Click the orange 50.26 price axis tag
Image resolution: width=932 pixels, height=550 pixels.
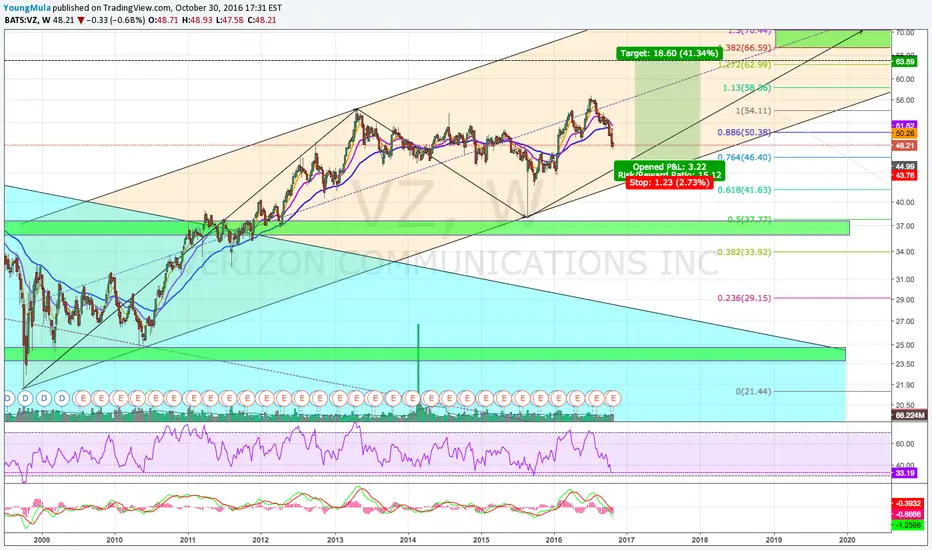[905, 134]
